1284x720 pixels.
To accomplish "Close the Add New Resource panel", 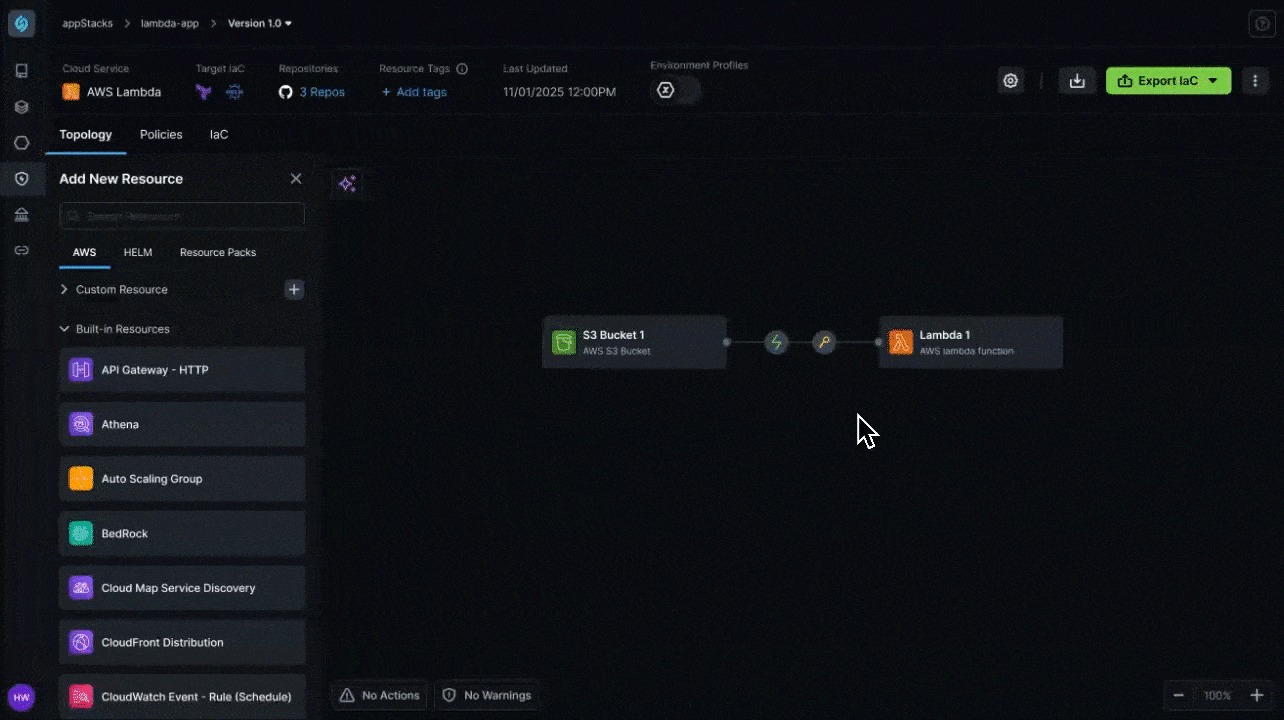I will tap(296, 179).
